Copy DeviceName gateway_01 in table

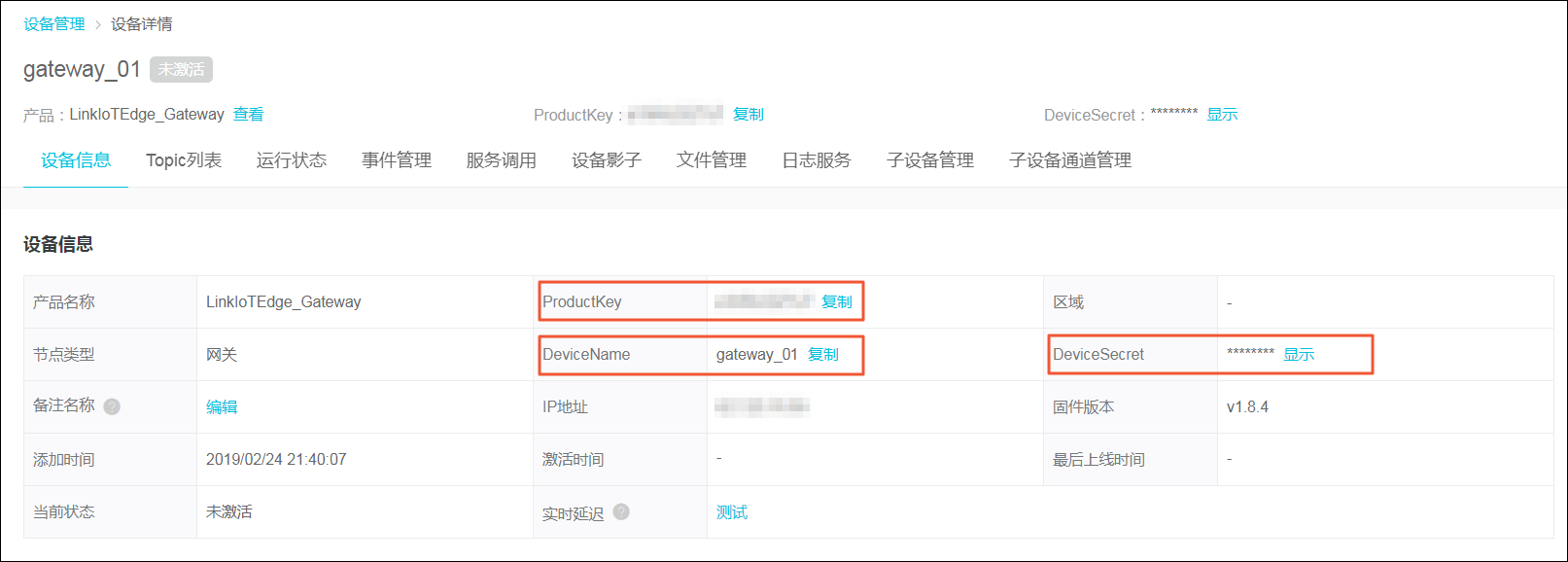pyautogui.click(x=823, y=354)
